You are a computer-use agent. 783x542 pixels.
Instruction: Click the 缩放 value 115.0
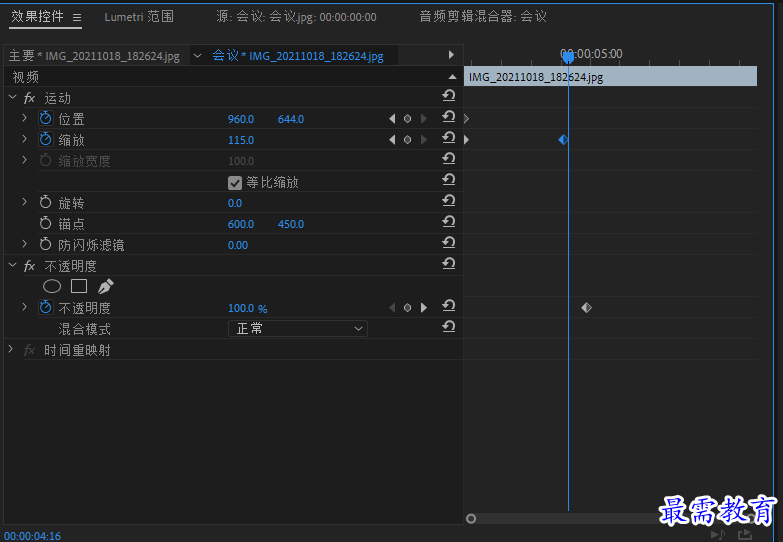coord(241,140)
